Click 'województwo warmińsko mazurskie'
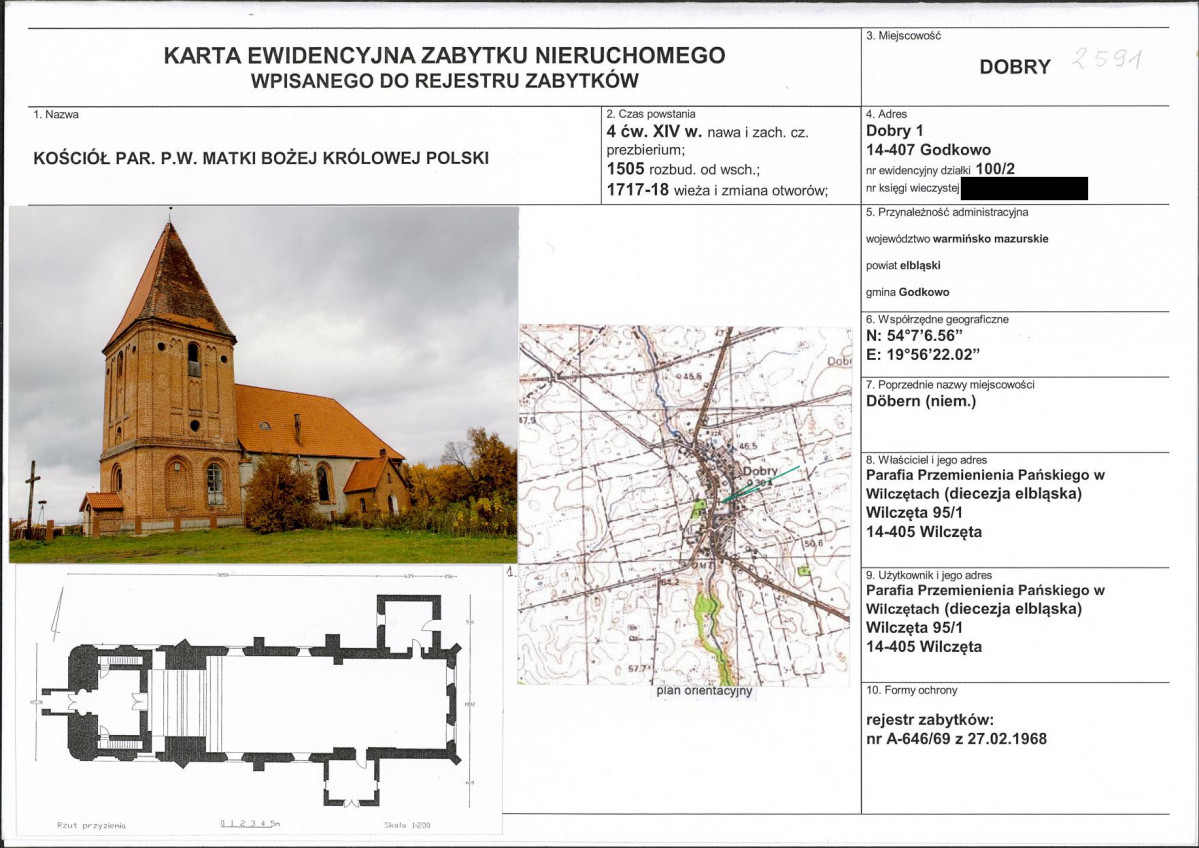Viewport: 1199px width, 848px height. coord(957,239)
